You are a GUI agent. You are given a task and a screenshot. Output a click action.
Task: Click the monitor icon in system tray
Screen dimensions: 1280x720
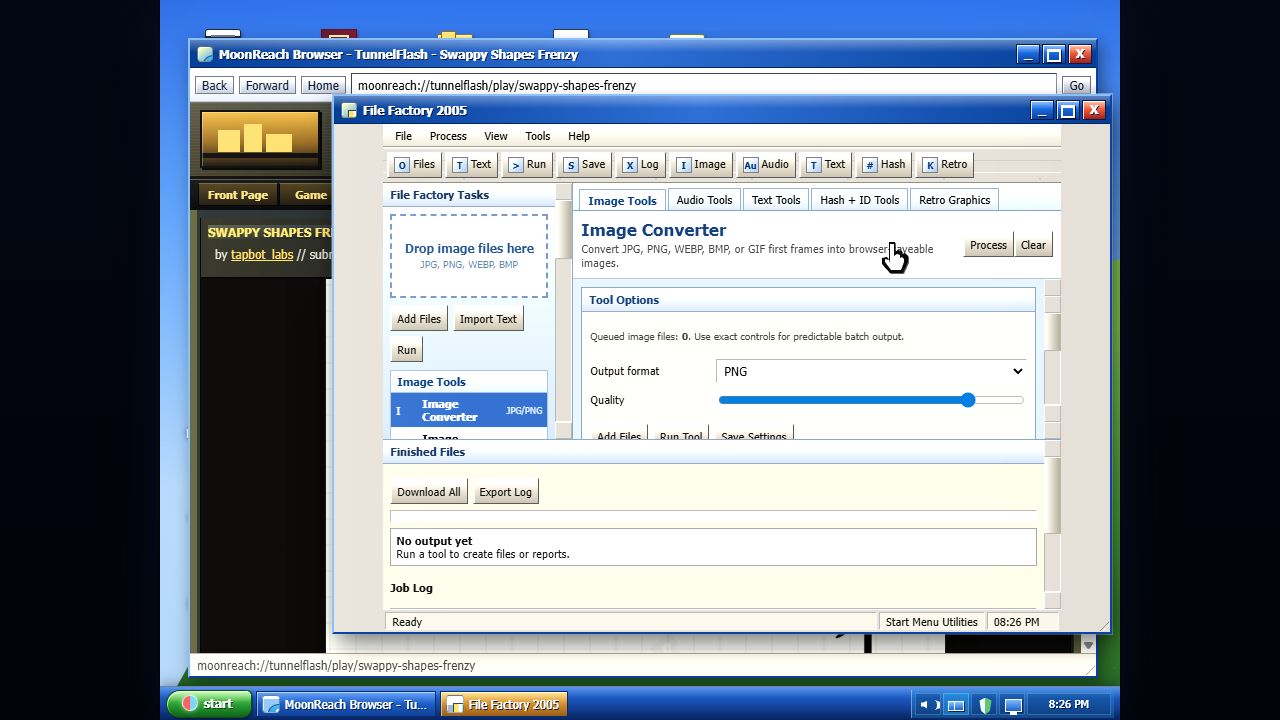click(x=1013, y=705)
